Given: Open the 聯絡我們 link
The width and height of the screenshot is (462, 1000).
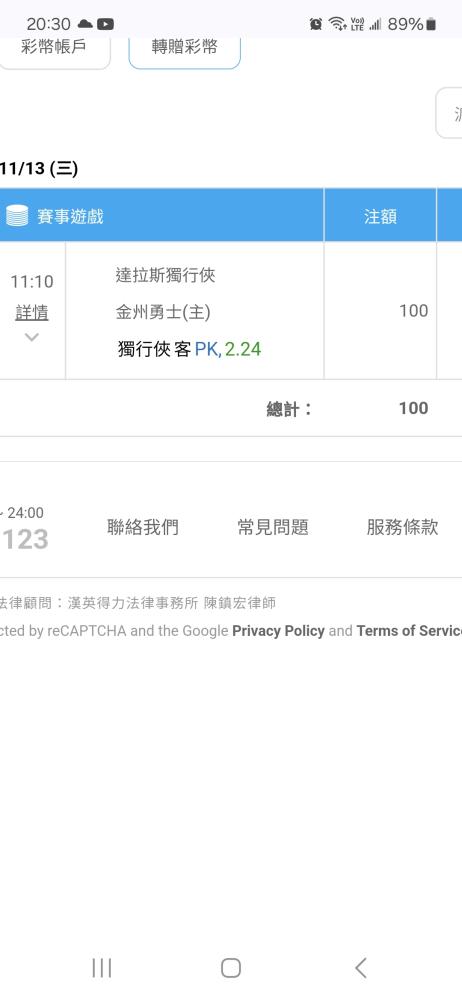Looking at the screenshot, I should [143, 527].
